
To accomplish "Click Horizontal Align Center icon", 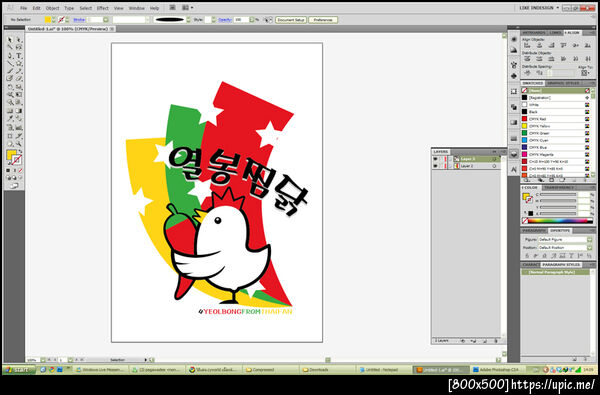I will pos(539,46).
